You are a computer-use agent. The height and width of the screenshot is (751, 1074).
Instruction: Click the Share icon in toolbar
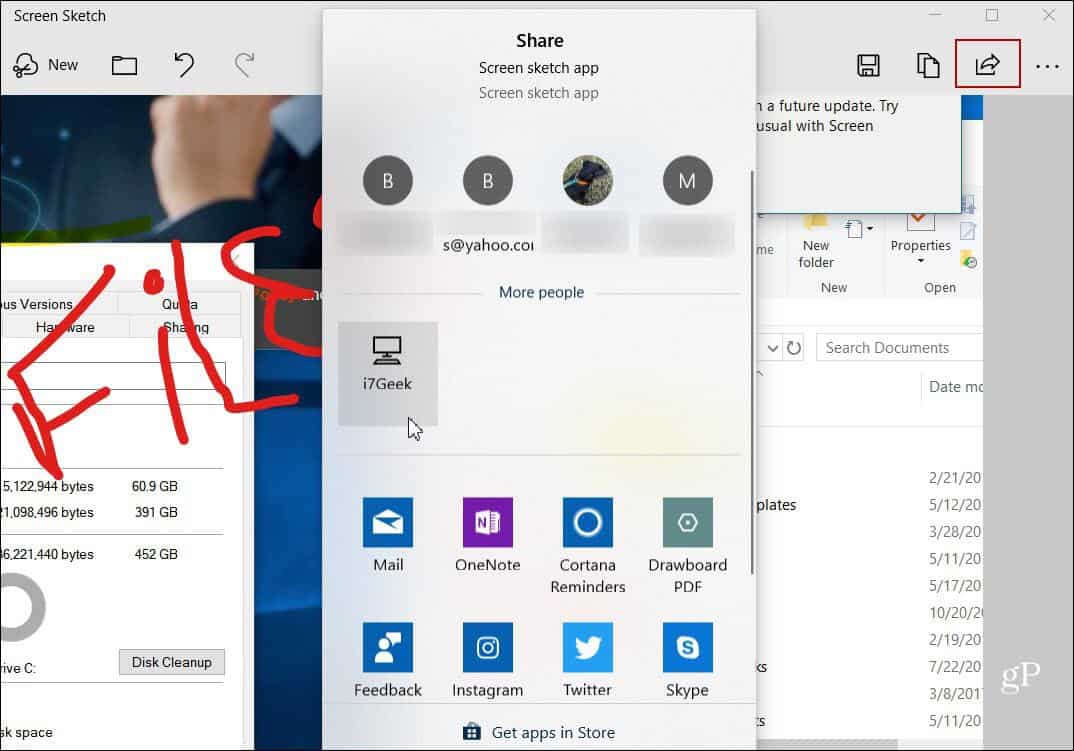(987, 64)
